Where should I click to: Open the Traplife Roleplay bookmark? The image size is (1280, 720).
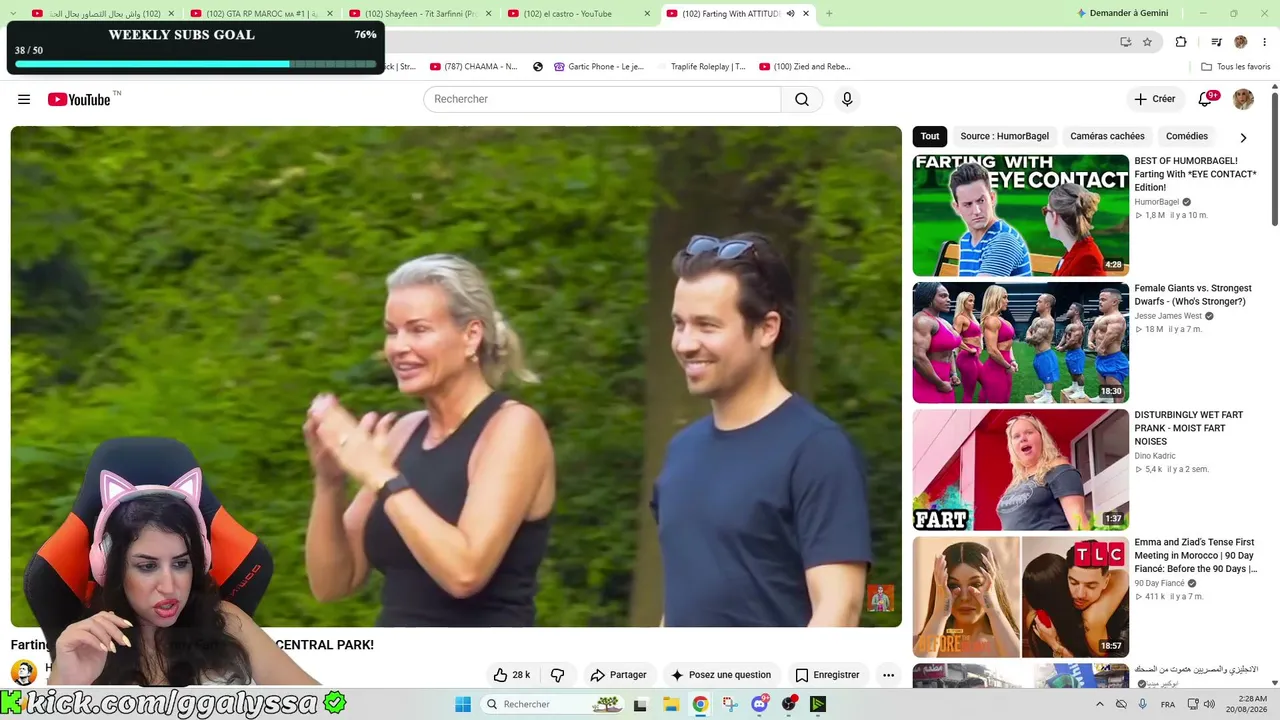701,67
